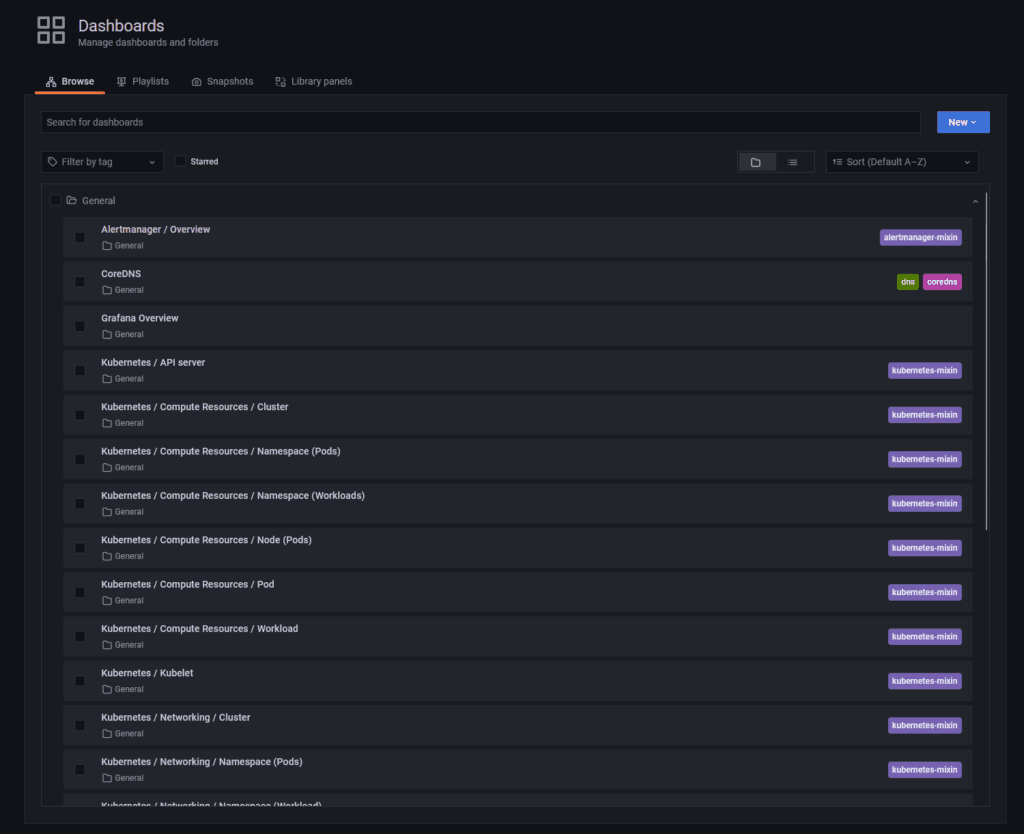This screenshot has width=1024, height=834.
Task: Check the Grafana Overview checkbox
Action: [80, 326]
